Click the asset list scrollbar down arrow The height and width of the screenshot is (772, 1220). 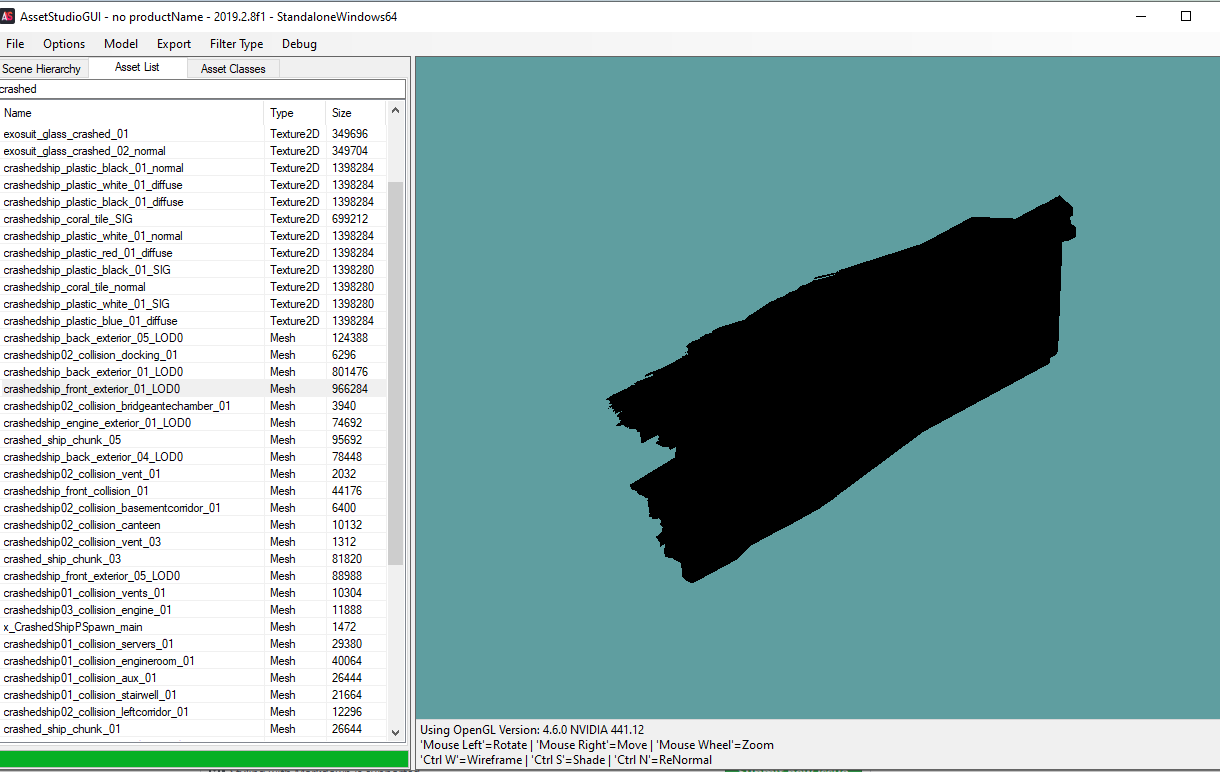395,732
